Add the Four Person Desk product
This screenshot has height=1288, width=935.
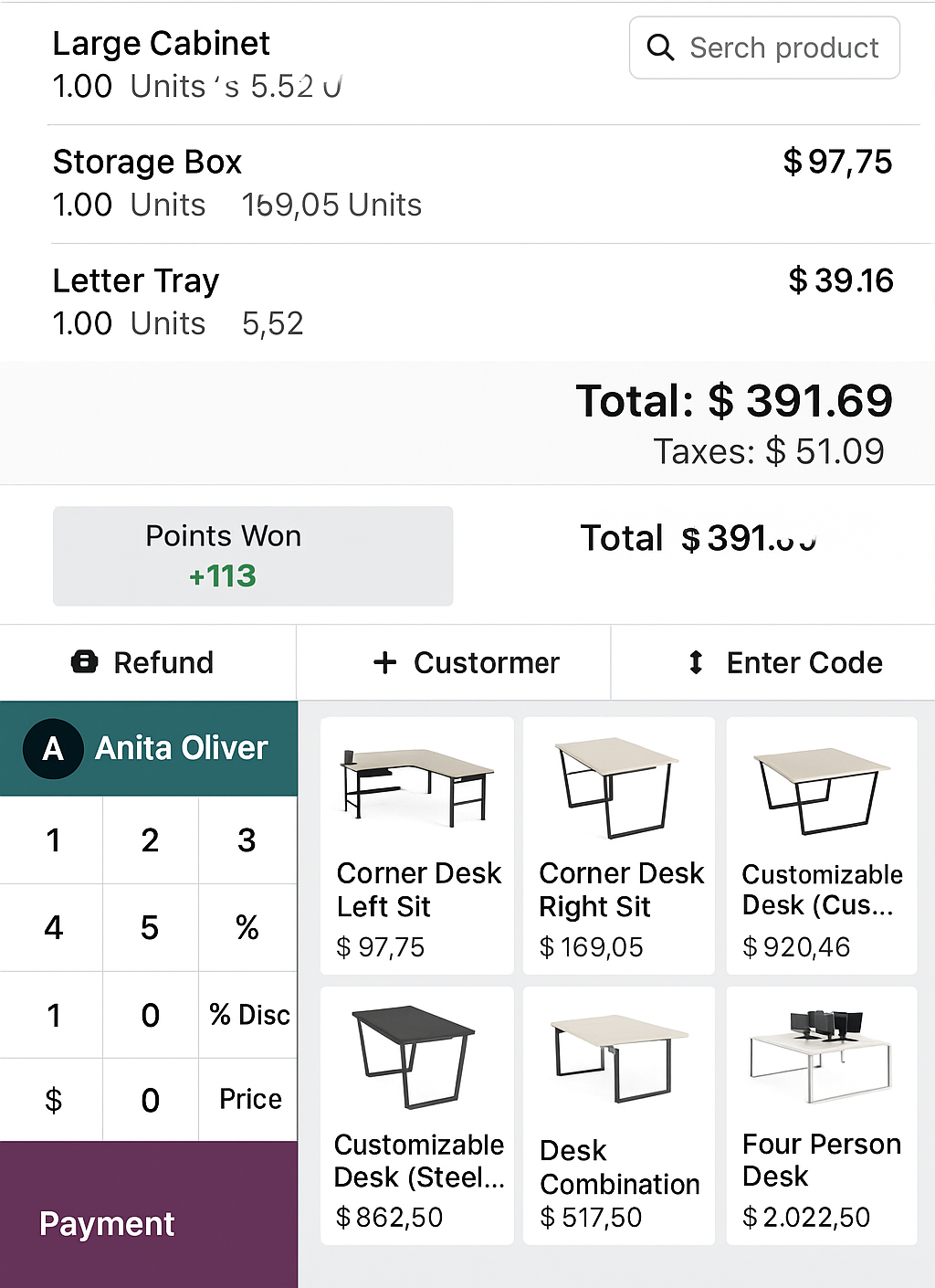(x=822, y=1115)
